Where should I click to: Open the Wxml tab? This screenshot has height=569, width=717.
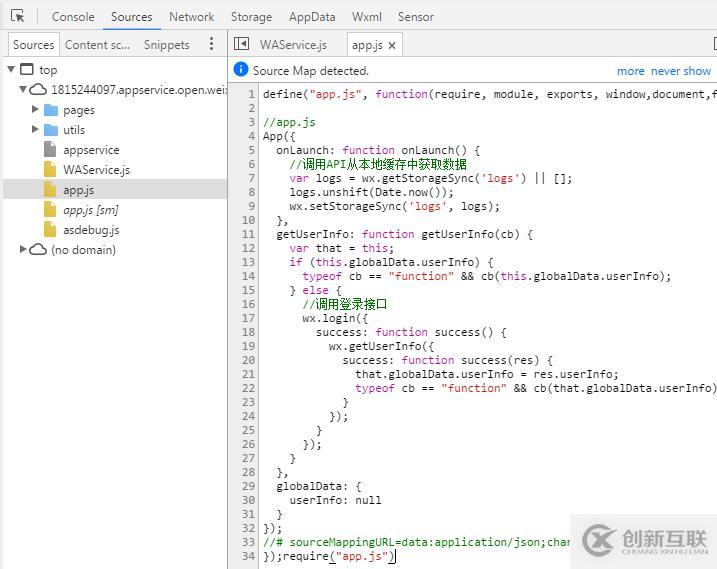pos(367,17)
